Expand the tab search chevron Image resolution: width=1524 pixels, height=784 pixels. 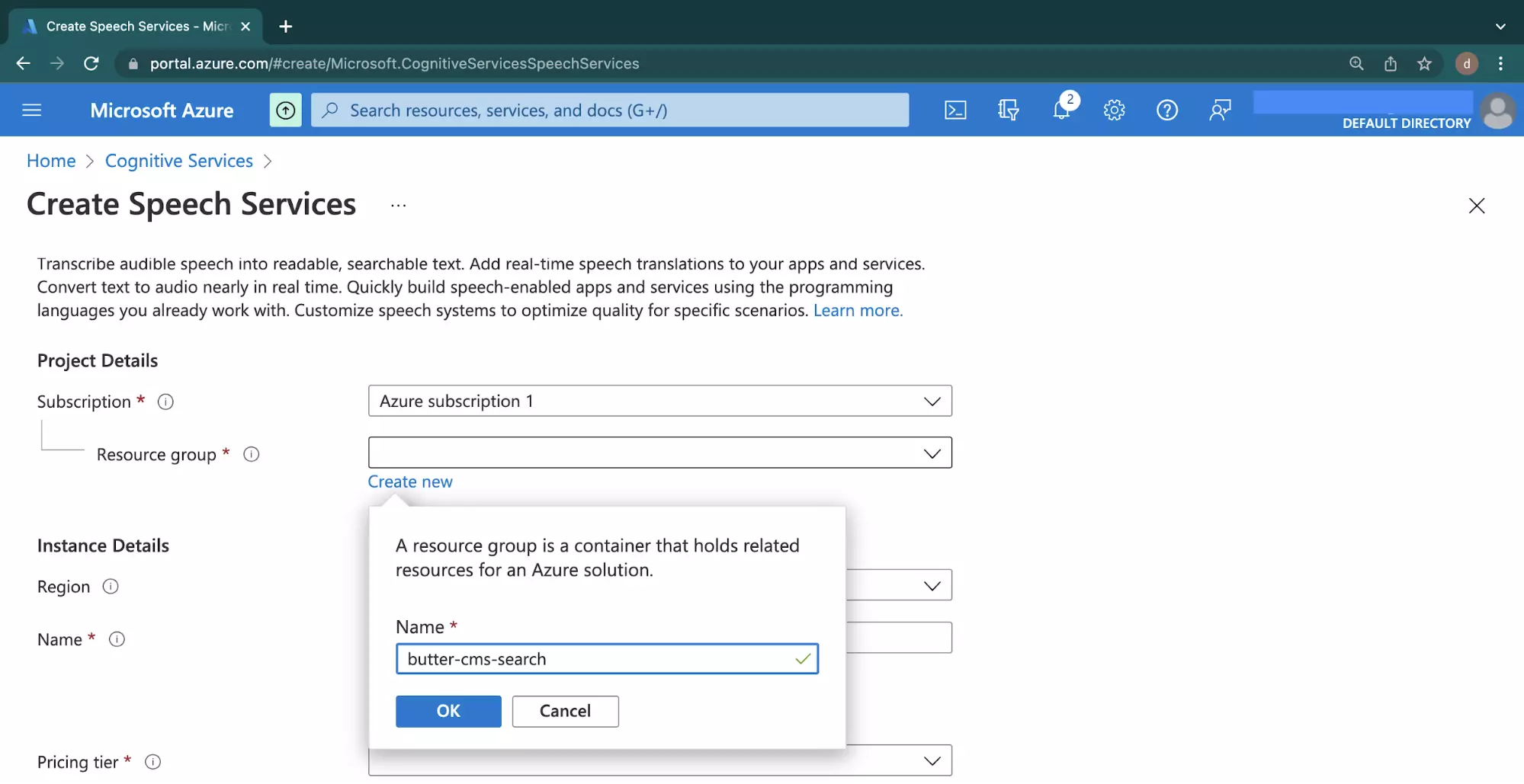pyautogui.click(x=1500, y=27)
